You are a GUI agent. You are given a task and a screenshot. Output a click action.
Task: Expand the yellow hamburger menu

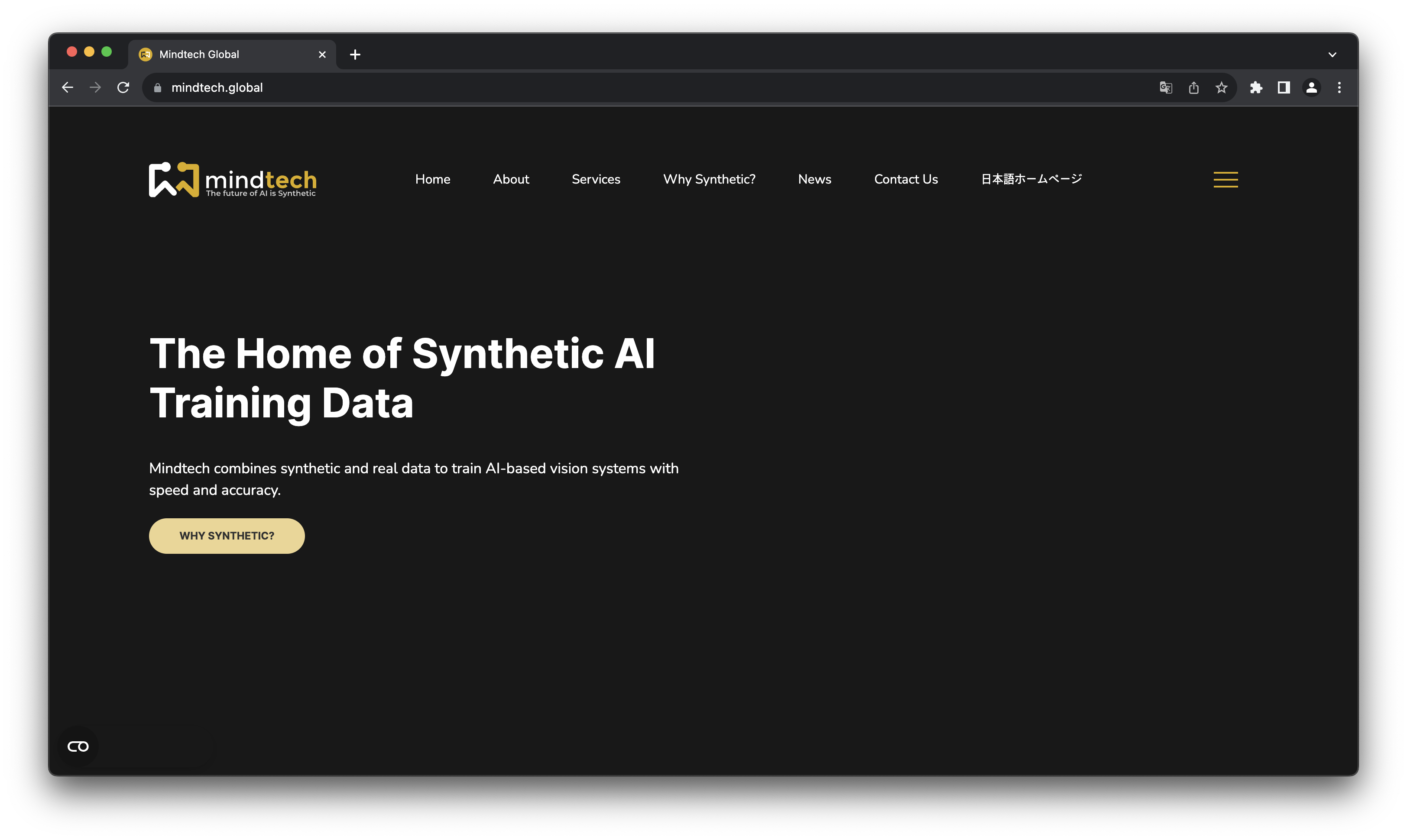pyautogui.click(x=1225, y=179)
